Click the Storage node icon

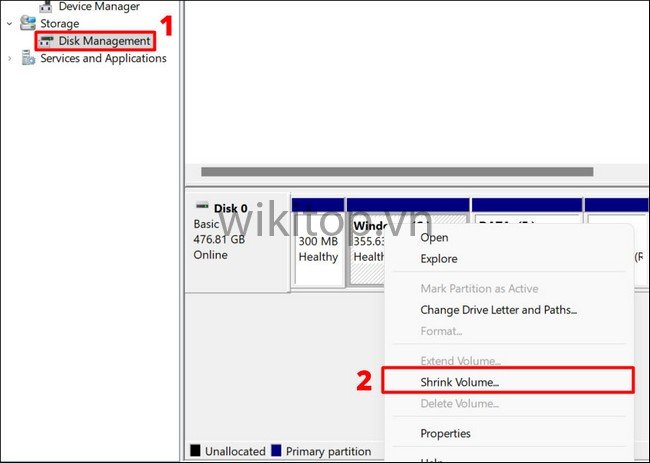[x=28, y=23]
